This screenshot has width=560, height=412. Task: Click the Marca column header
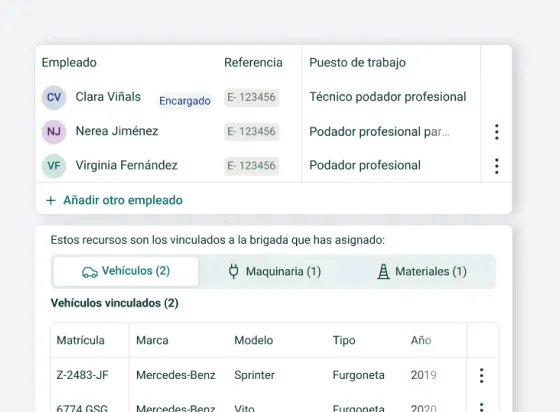(152, 340)
